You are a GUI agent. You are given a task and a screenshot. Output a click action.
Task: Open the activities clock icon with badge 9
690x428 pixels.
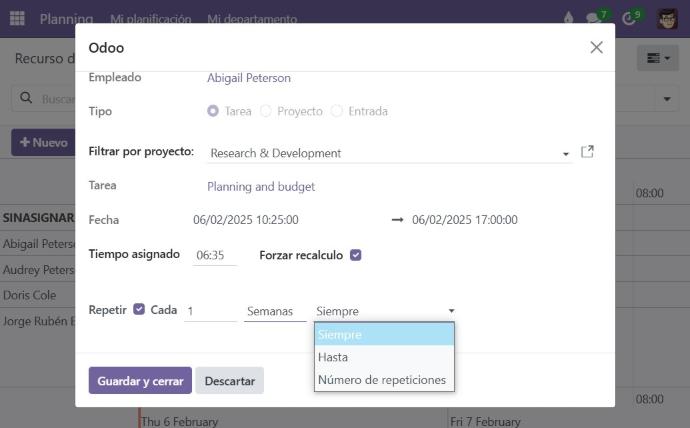point(629,18)
